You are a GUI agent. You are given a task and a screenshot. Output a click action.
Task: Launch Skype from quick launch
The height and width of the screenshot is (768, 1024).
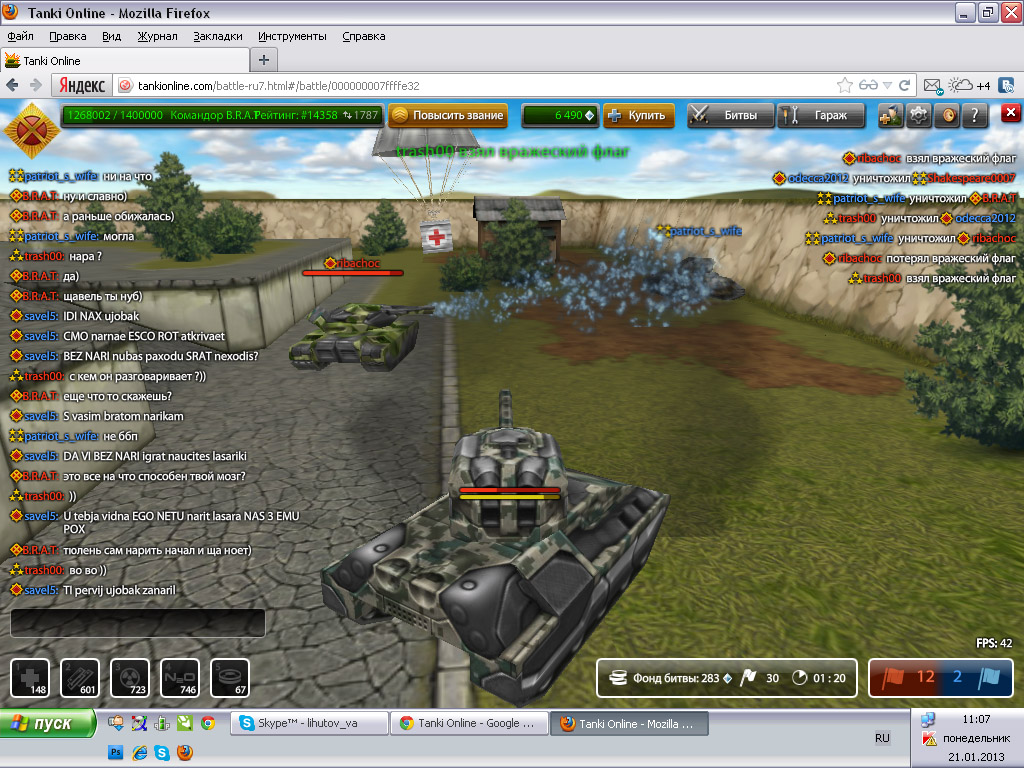(x=162, y=752)
